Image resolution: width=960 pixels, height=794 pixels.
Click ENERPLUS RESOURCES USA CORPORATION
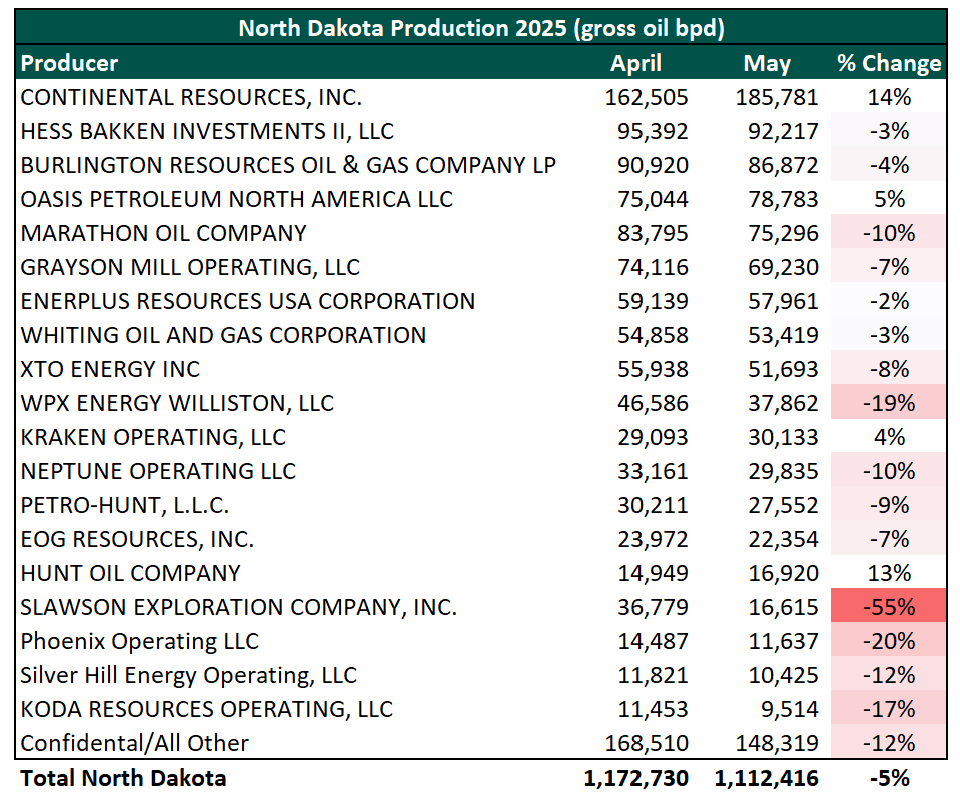coord(247,301)
